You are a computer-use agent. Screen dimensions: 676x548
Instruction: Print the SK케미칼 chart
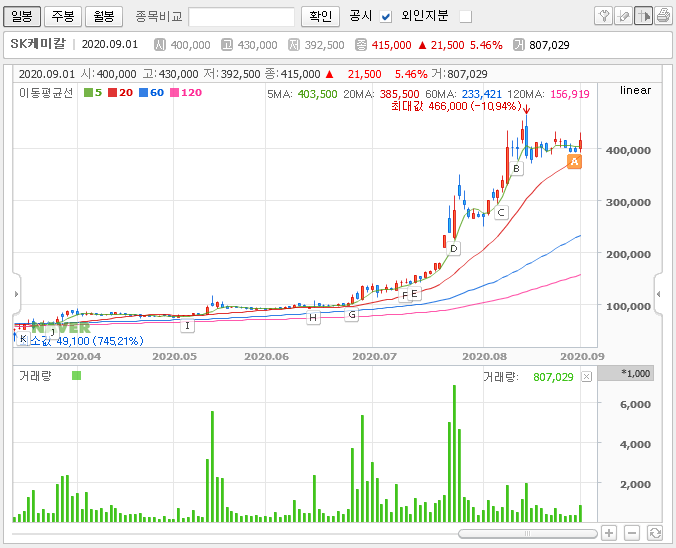click(663, 16)
